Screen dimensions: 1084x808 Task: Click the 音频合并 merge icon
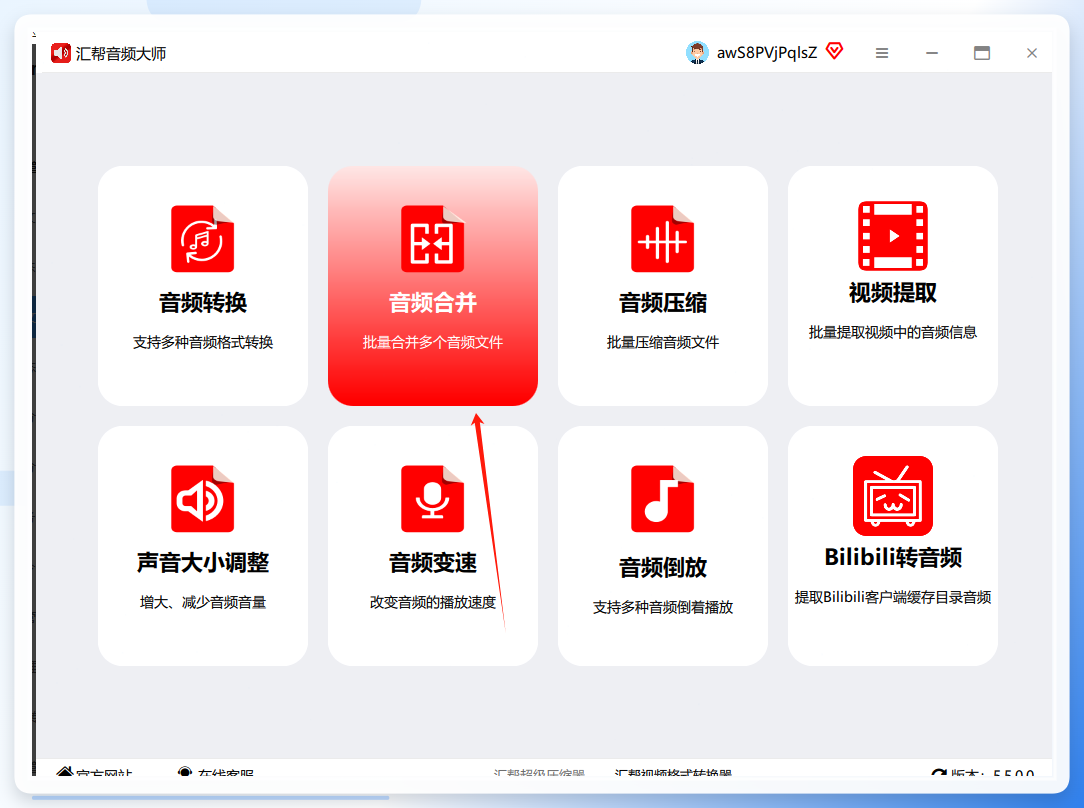coord(433,238)
